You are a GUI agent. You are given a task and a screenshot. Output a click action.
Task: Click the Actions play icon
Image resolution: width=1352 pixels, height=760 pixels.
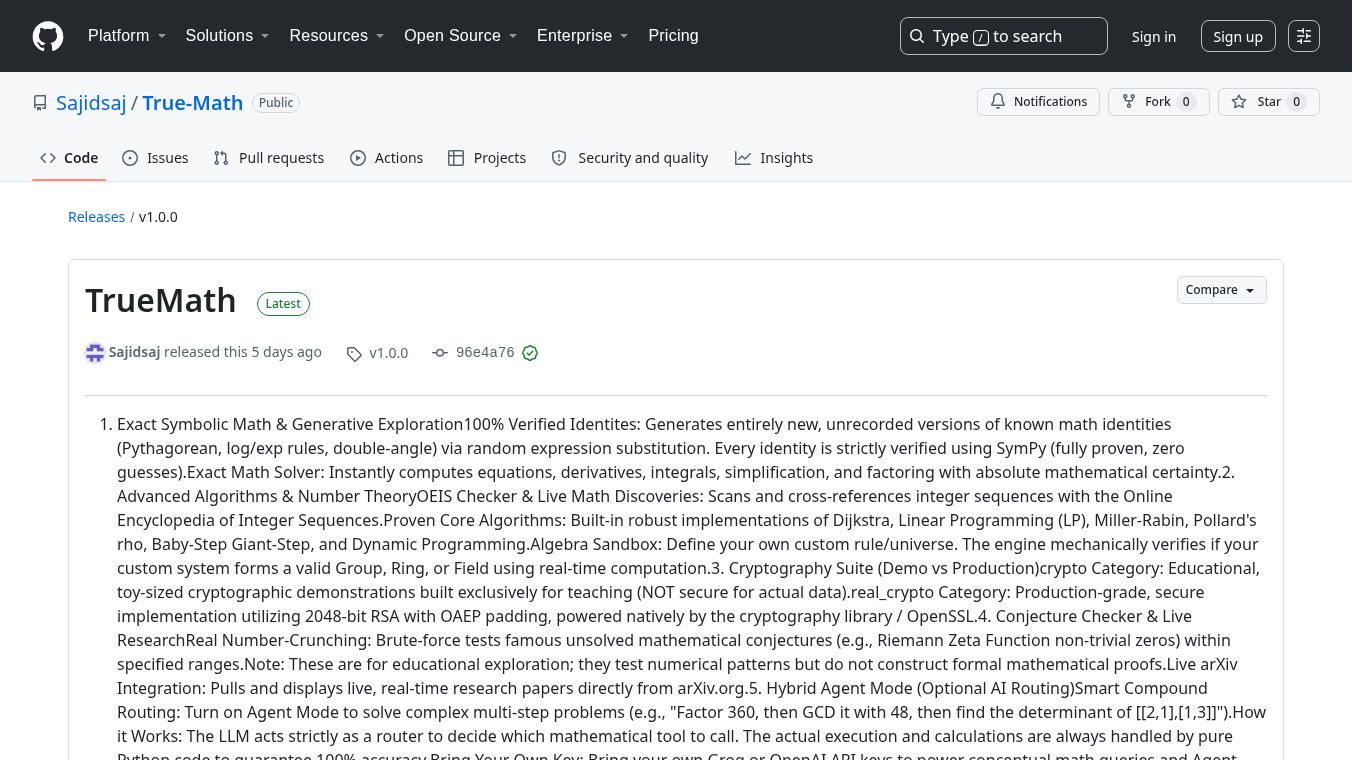coord(358,158)
